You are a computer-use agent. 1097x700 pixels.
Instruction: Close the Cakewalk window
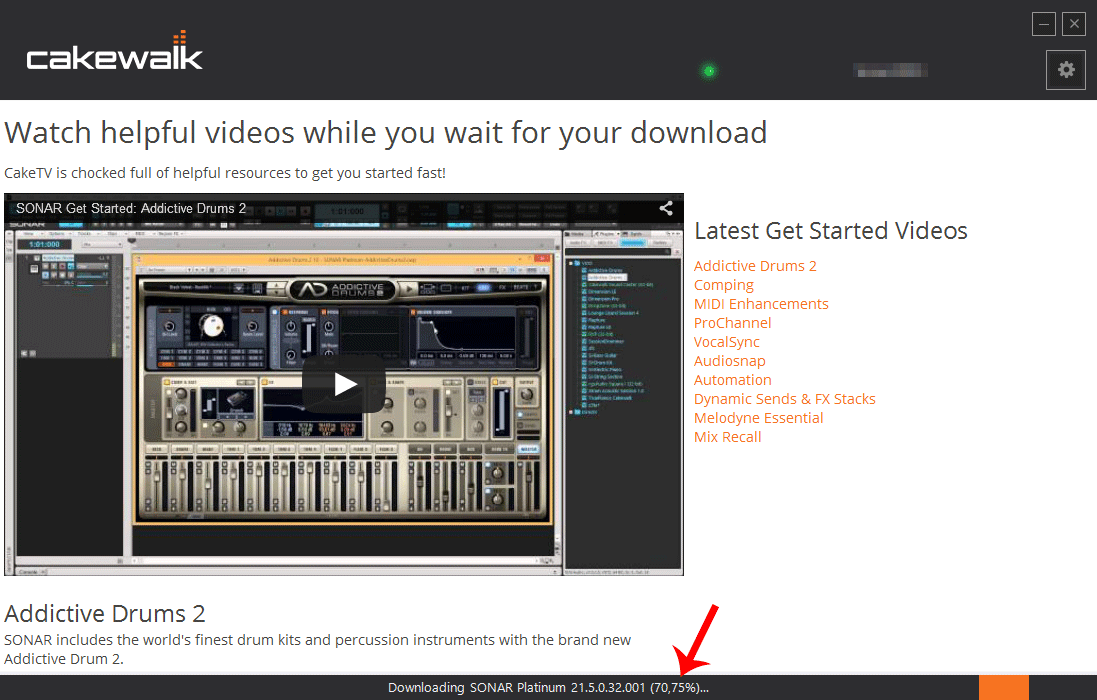tap(1074, 24)
